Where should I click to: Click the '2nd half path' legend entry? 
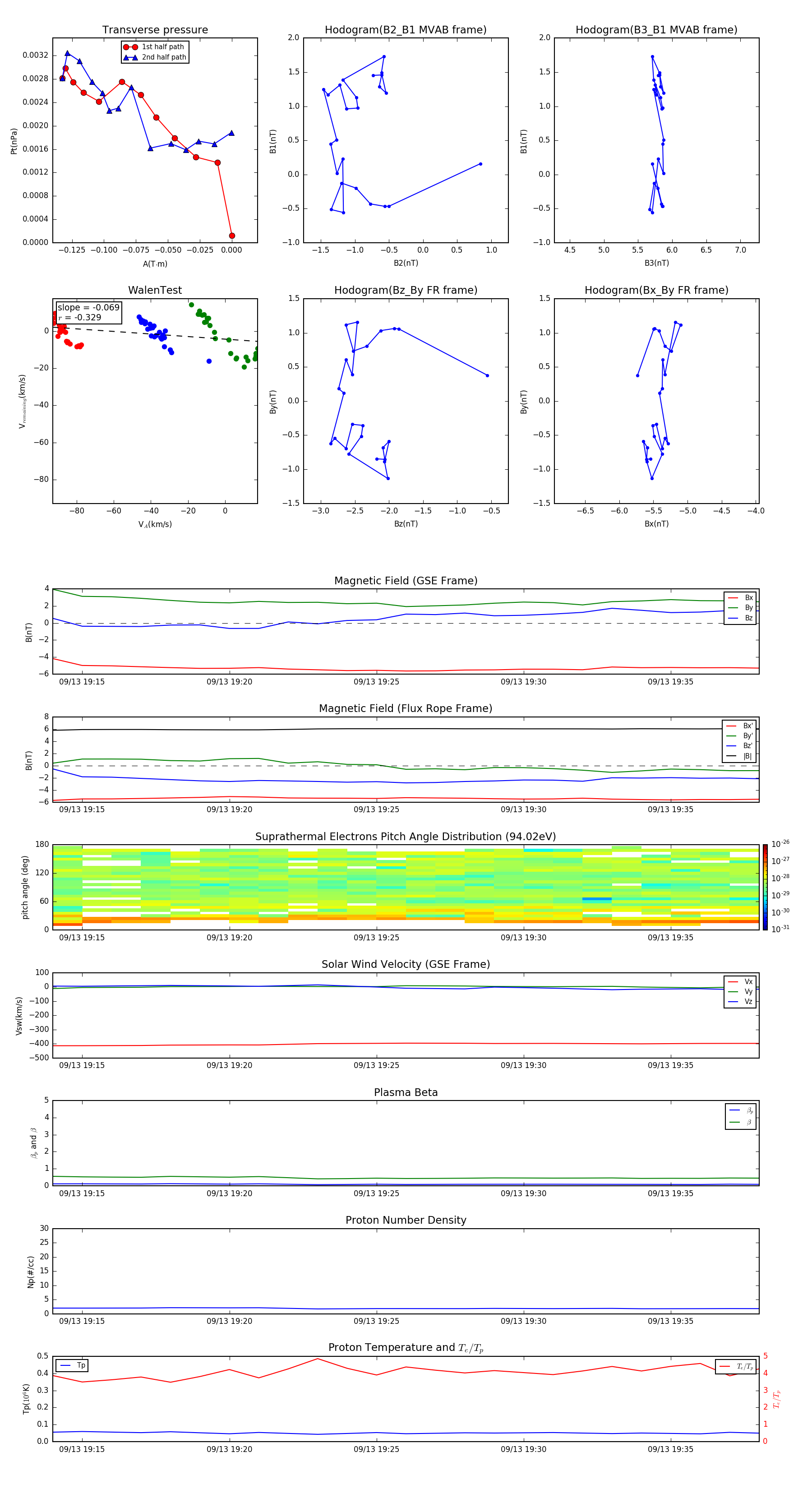click(154, 57)
